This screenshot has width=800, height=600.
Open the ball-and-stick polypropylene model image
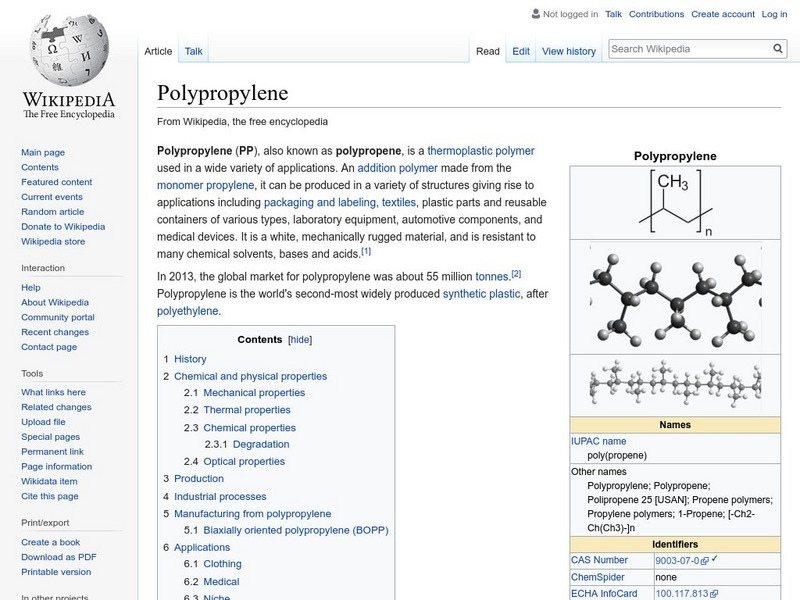coord(675,297)
